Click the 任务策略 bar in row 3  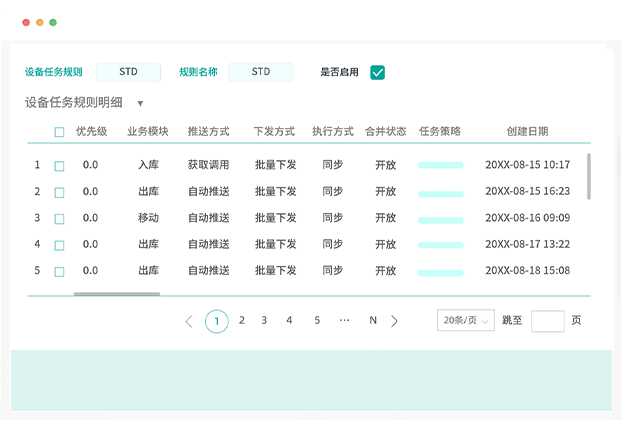(441, 220)
